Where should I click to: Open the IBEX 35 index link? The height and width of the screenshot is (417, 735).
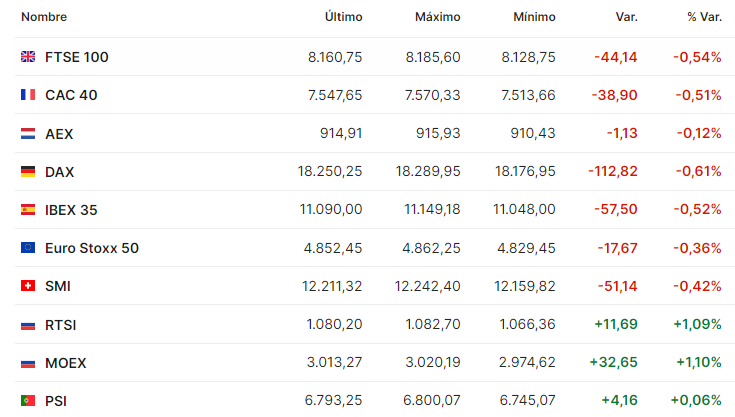point(71,210)
